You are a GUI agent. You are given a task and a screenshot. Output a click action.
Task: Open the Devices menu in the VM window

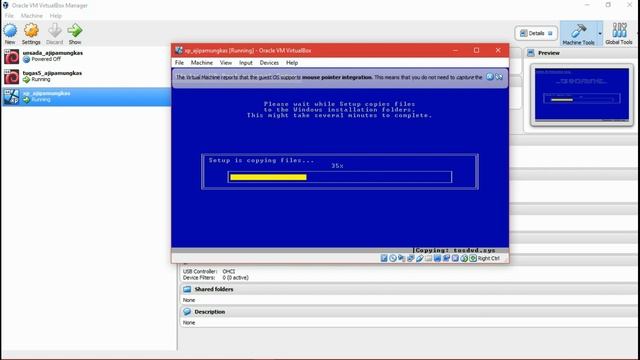[269, 63]
